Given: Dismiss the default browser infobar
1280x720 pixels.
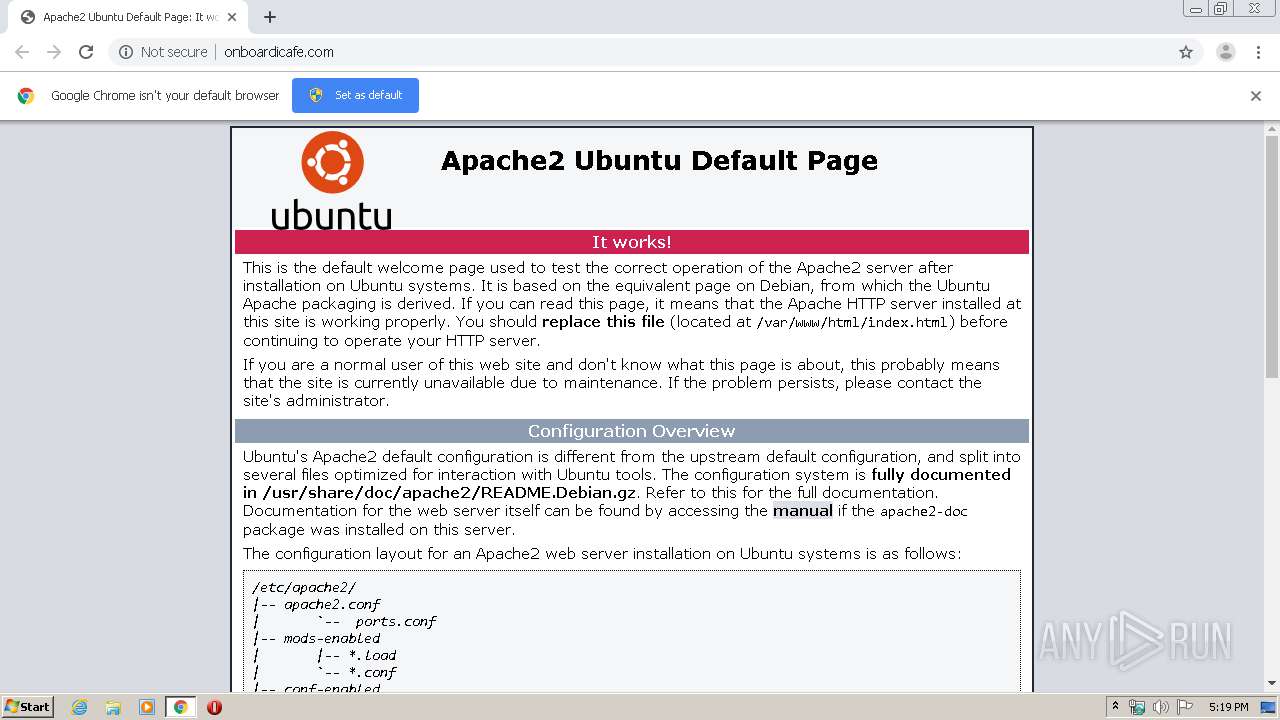Looking at the screenshot, I should [1256, 96].
